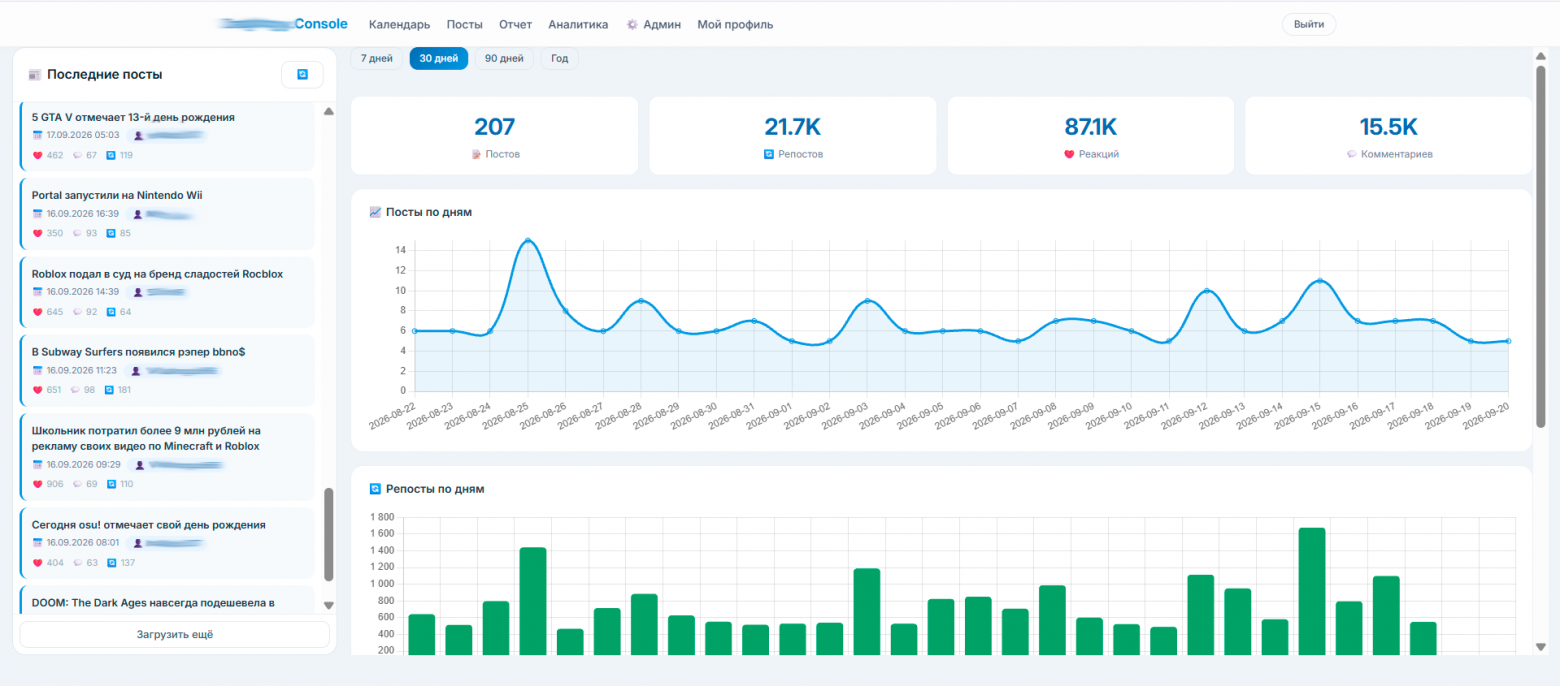This screenshot has width=1560, height=686.
Task: Switch the period to 7 дней
Action: click(x=377, y=59)
